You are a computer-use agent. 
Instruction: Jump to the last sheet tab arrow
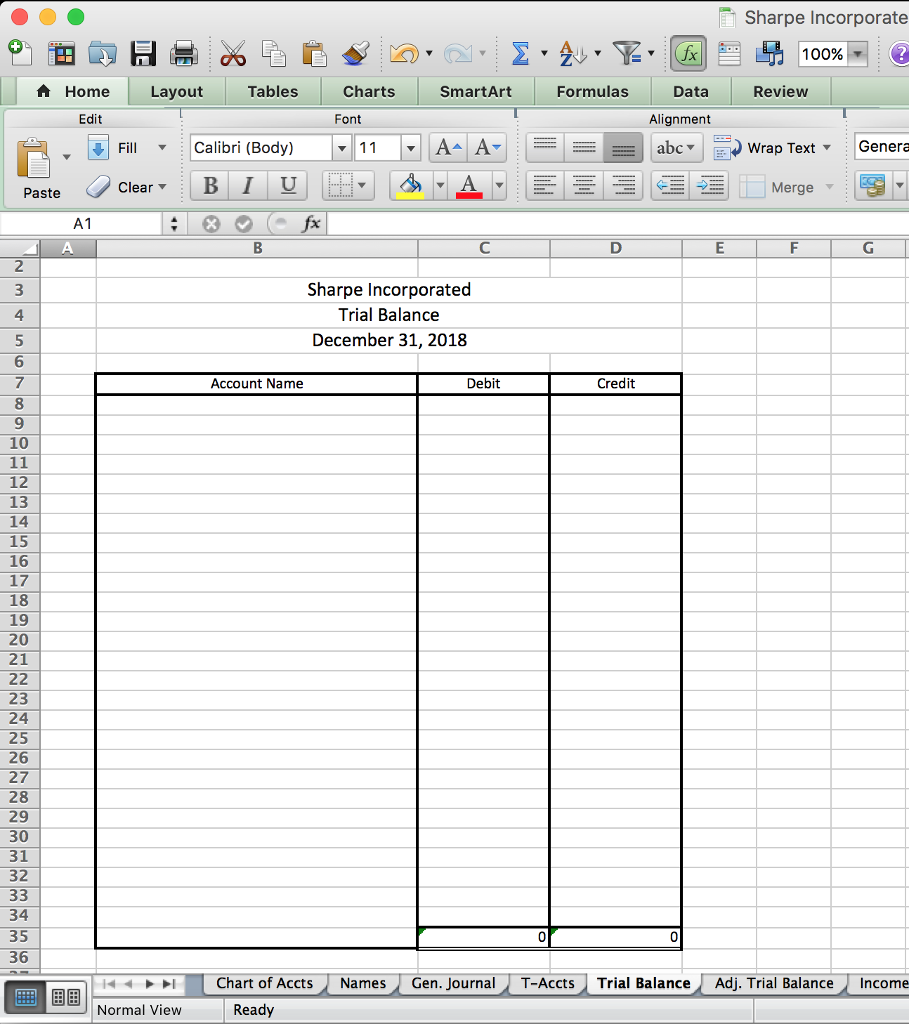(169, 984)
